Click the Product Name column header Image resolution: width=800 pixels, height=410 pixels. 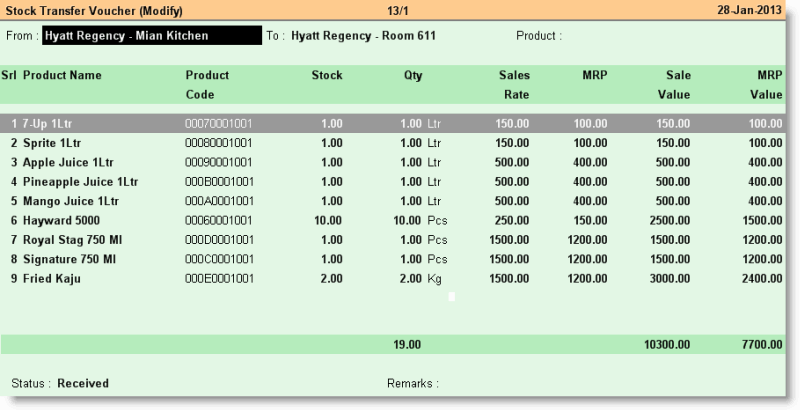[x=62, y=75]
